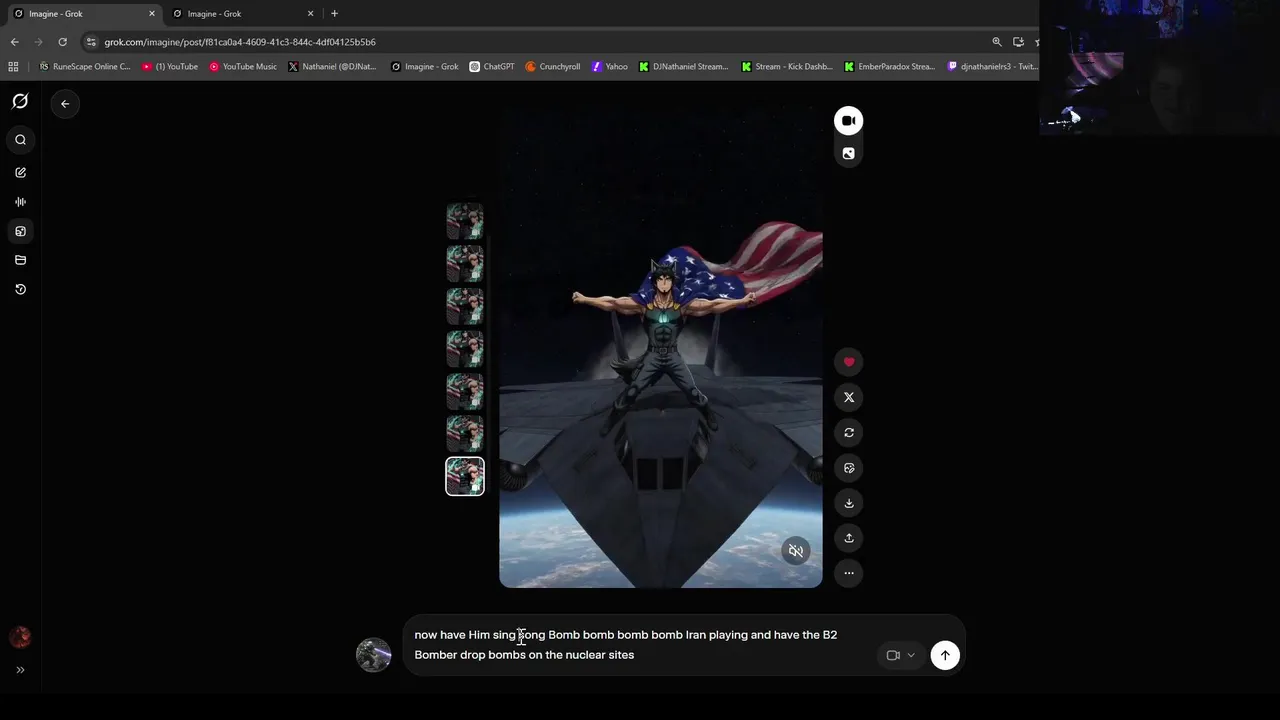Open the ChatGPT bookmark
The image size is (1280, 720).
click(x=492, y=67)
